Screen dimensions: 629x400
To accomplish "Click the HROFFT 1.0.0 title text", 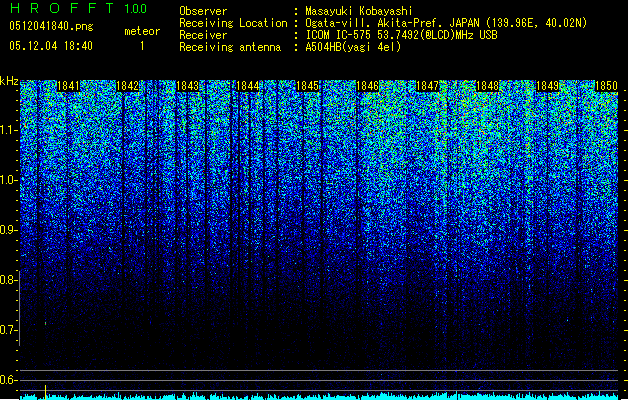I will (78, 8).
